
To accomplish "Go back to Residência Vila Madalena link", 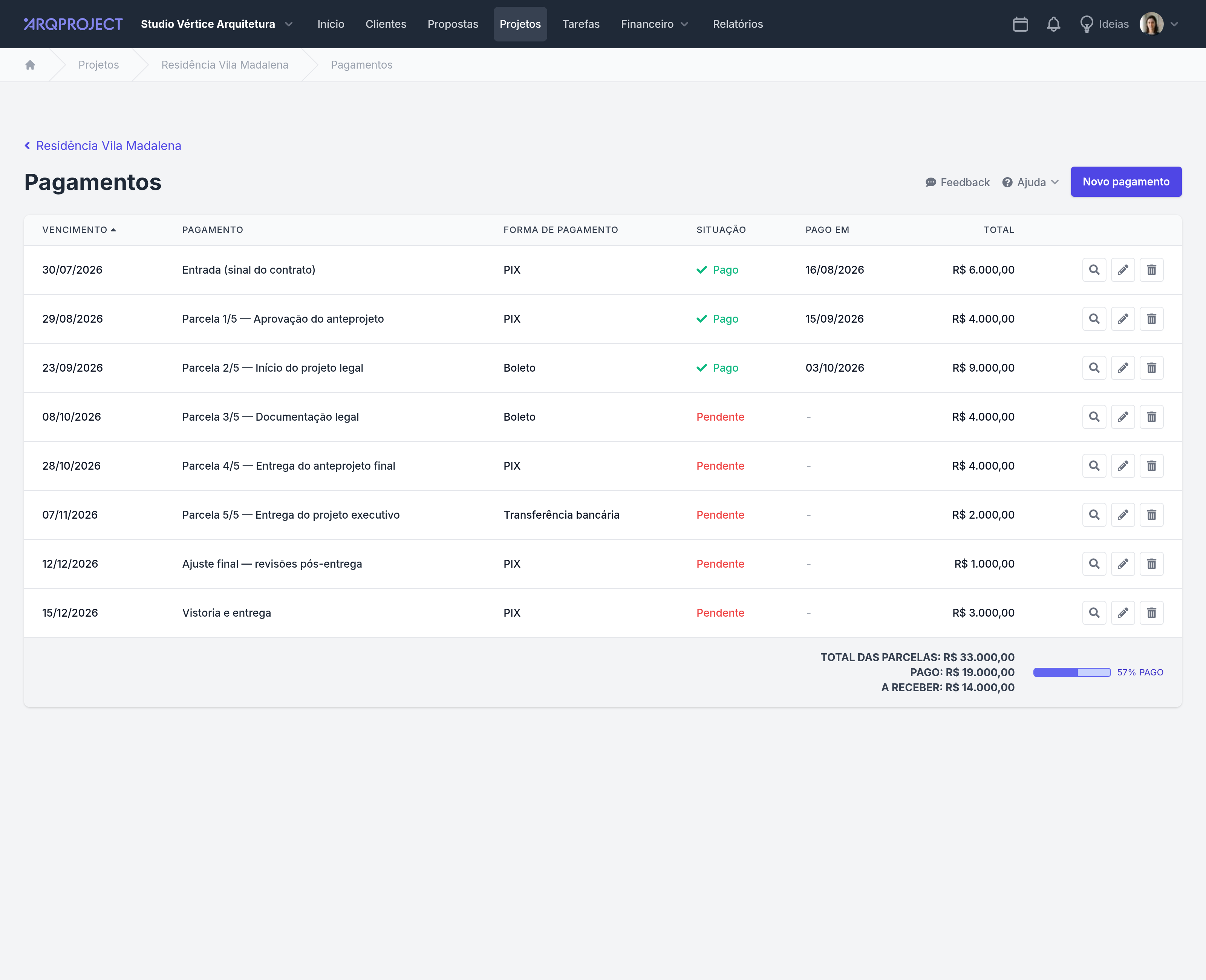I will pos(103,145).
